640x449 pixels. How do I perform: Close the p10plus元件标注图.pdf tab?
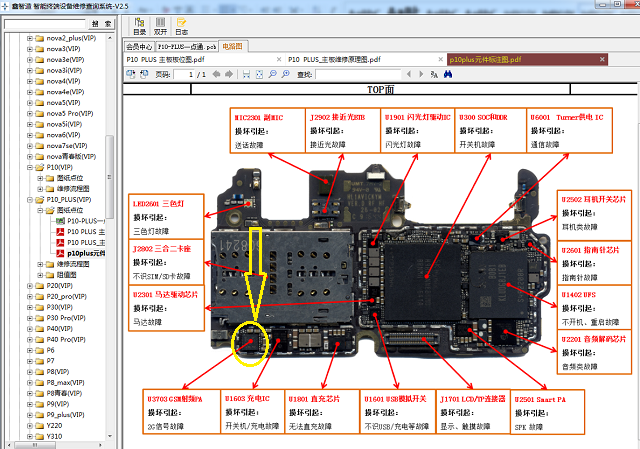(602, 59)
